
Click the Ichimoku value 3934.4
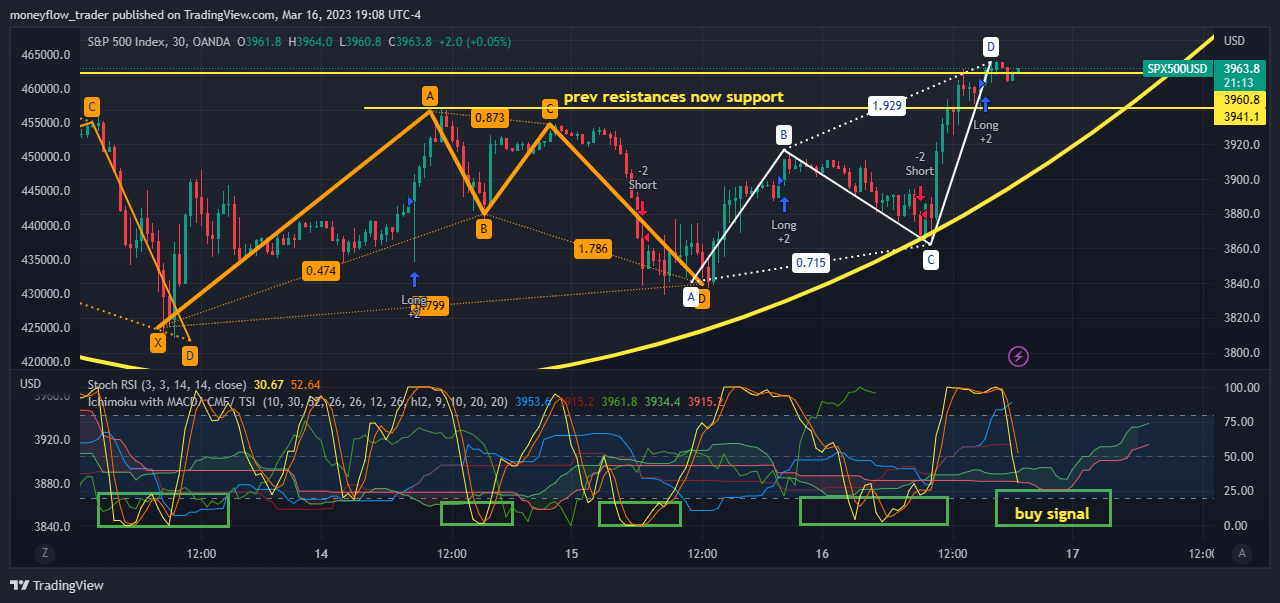[x=662, y=401]
